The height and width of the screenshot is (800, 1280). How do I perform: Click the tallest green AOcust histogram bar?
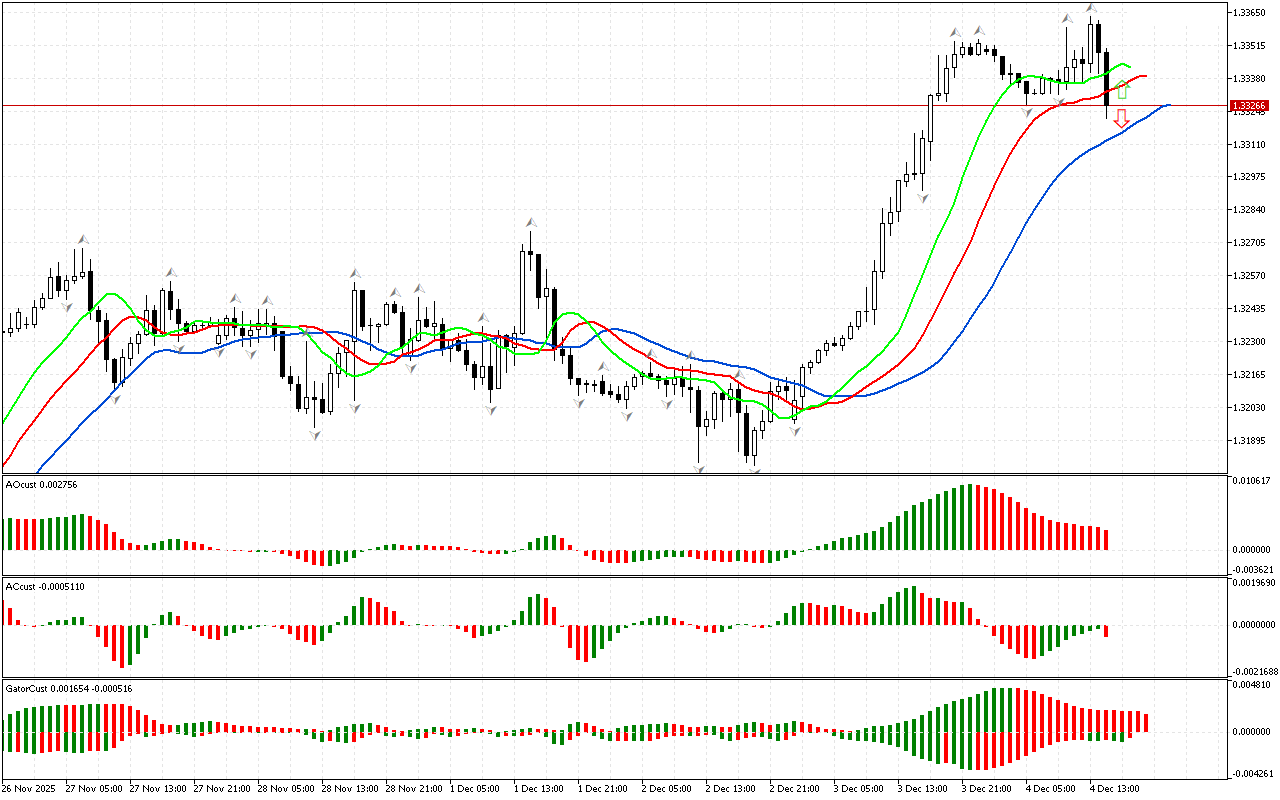point(967,517)
